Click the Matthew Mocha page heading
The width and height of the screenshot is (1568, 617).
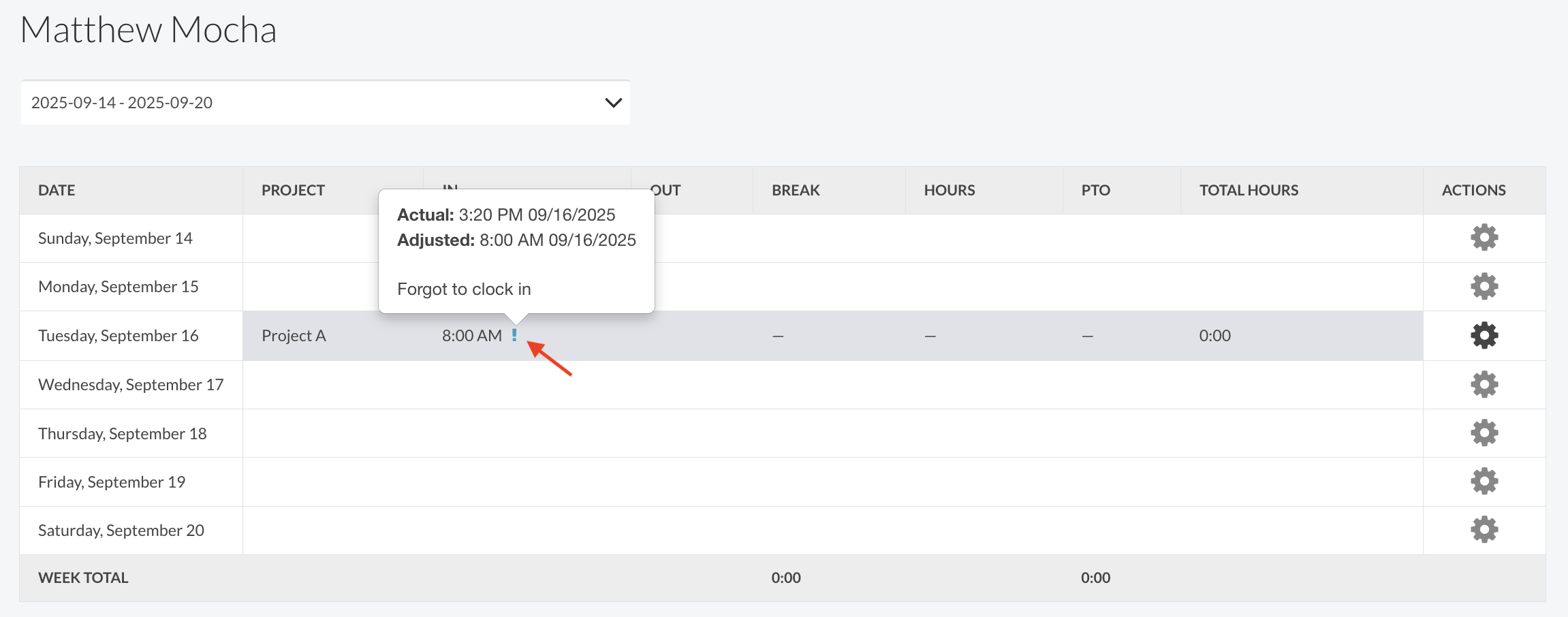148,30
